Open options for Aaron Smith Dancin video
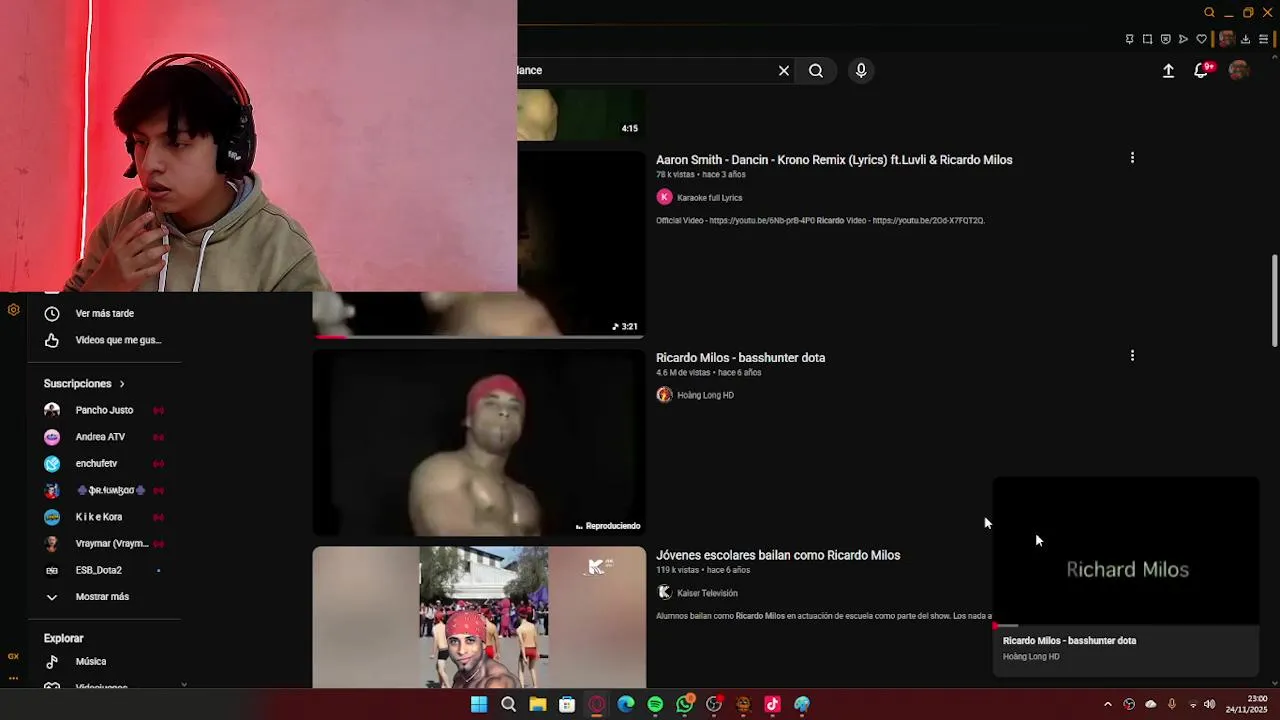 tap(1132, 158)
